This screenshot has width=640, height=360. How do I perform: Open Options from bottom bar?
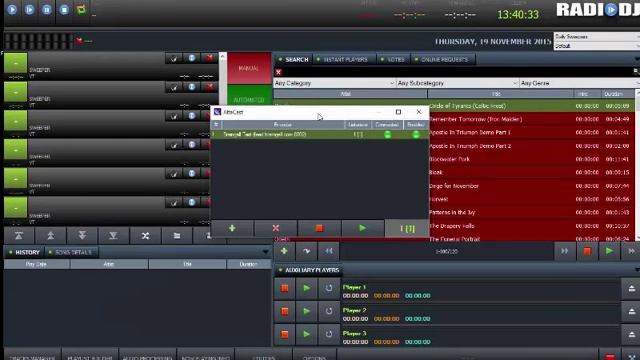point(314,356)
